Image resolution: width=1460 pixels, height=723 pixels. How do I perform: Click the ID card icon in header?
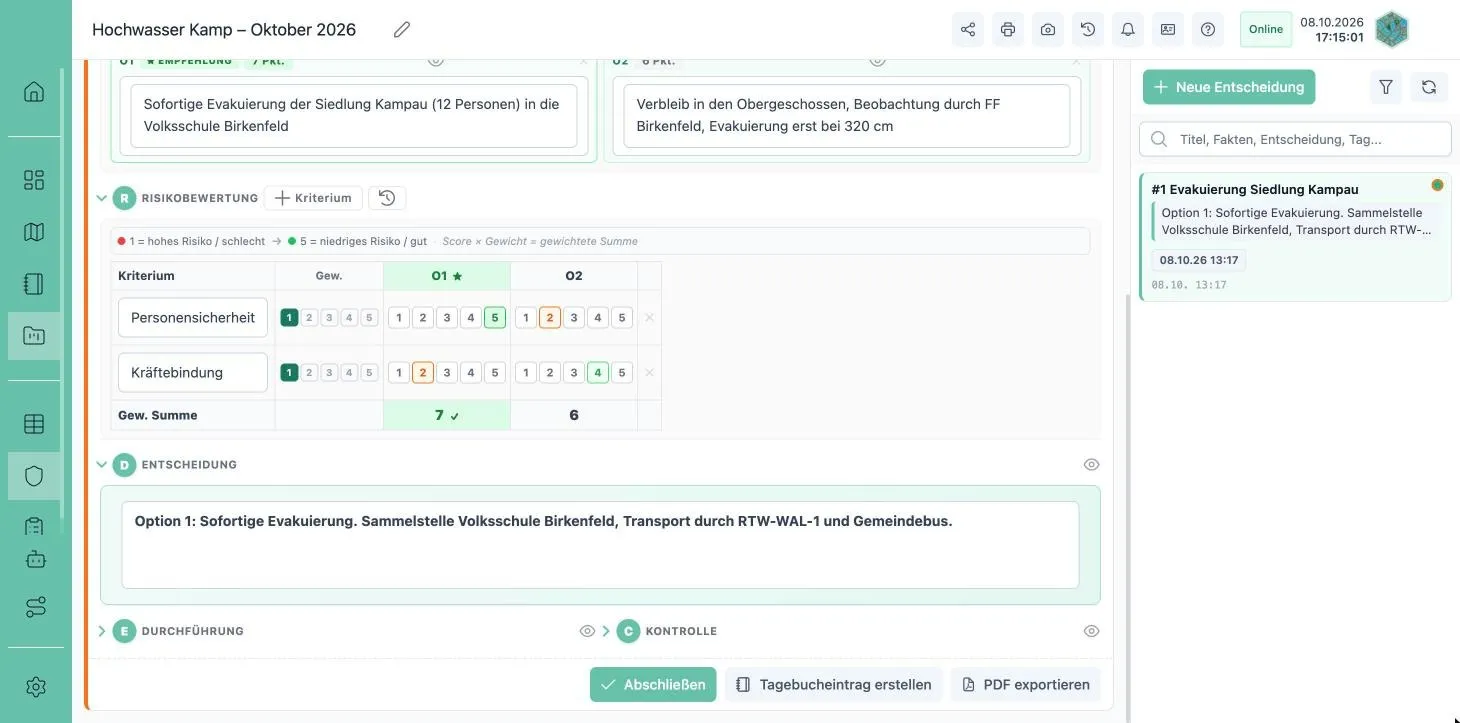1168,30
